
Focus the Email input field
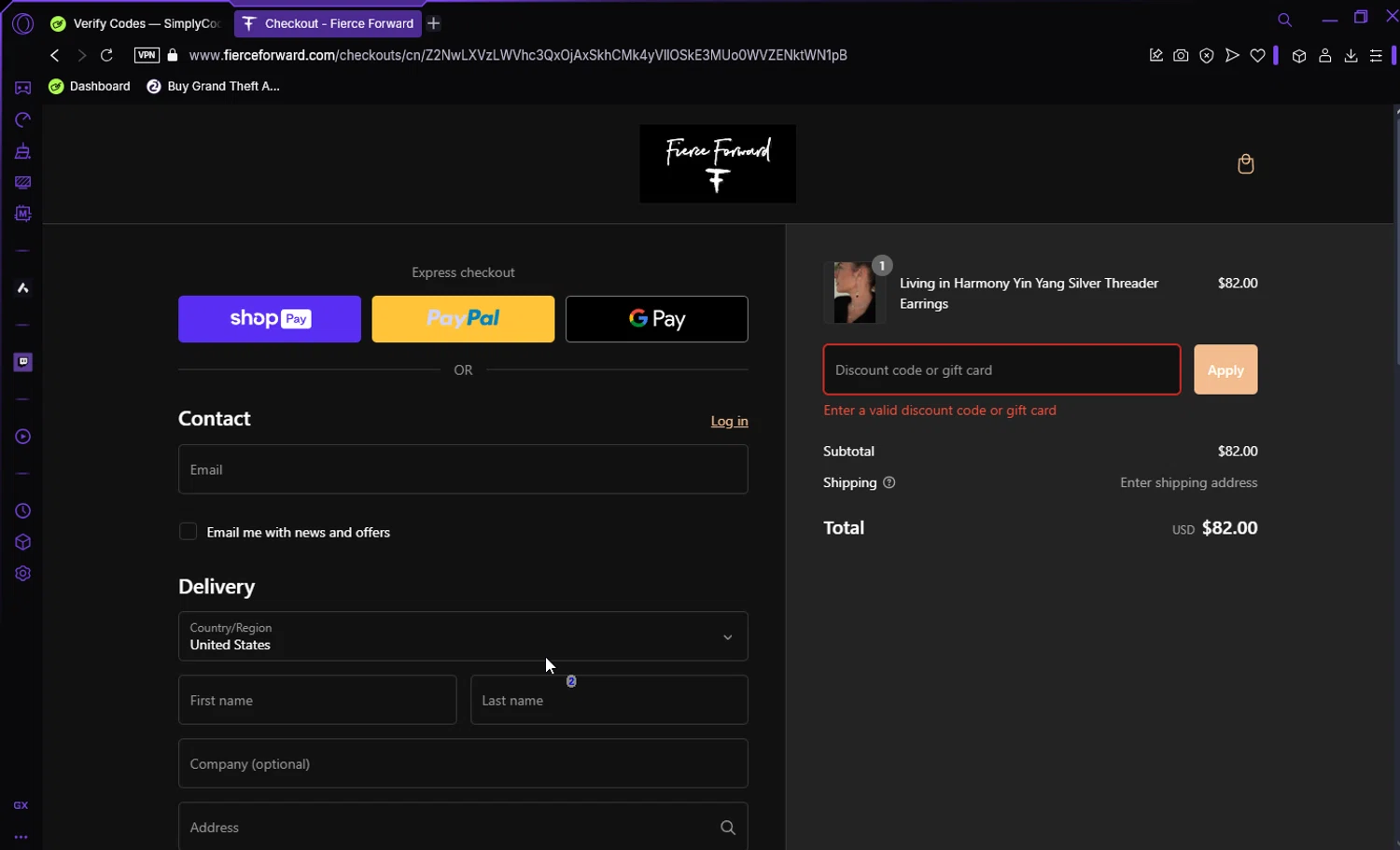pos(463,469)
